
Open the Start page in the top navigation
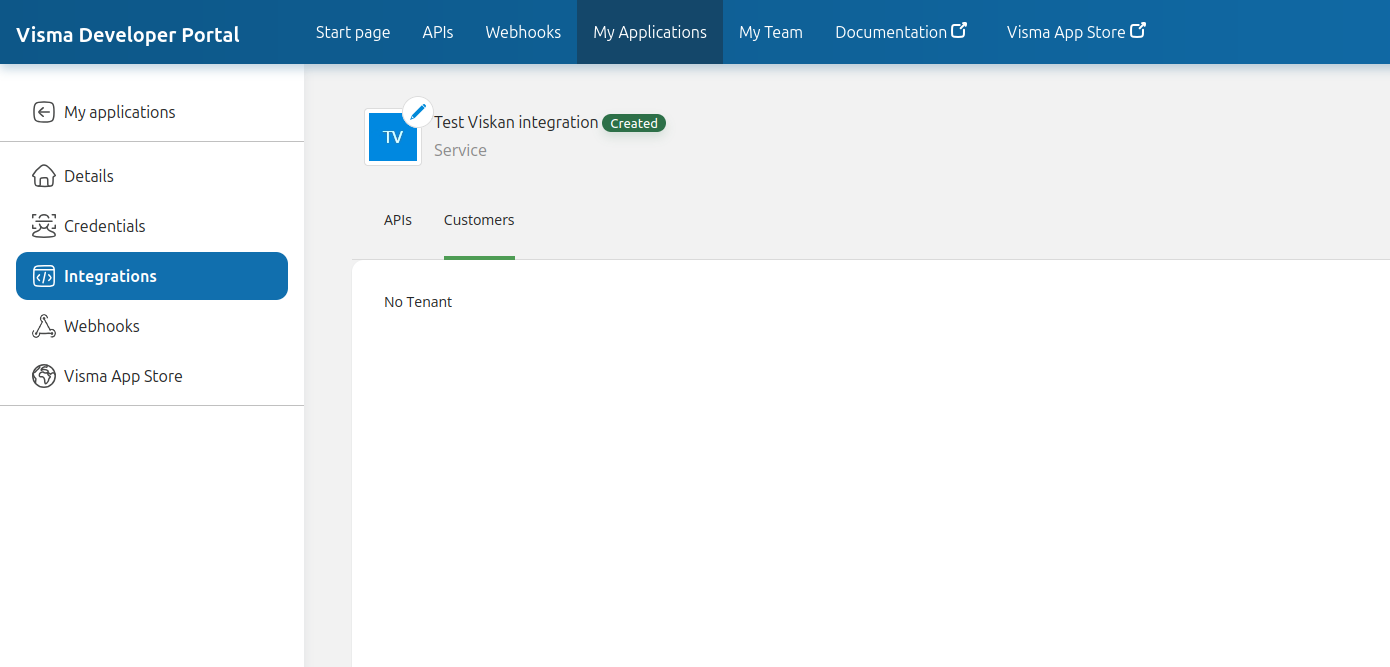[x=353, y=32]
